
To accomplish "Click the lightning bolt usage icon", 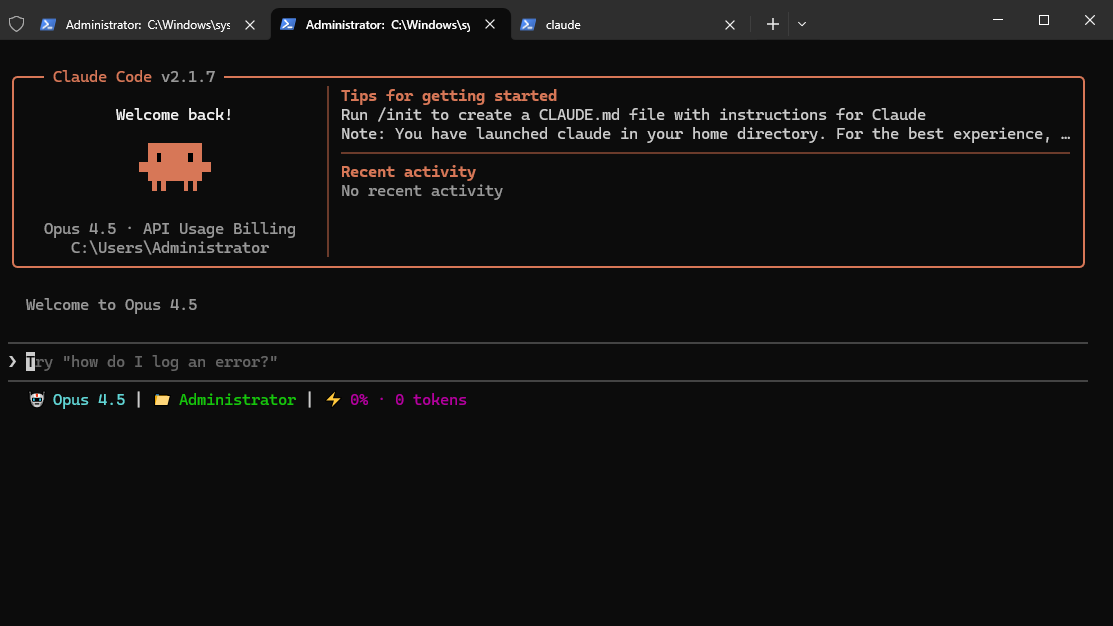I will [333, 400].
